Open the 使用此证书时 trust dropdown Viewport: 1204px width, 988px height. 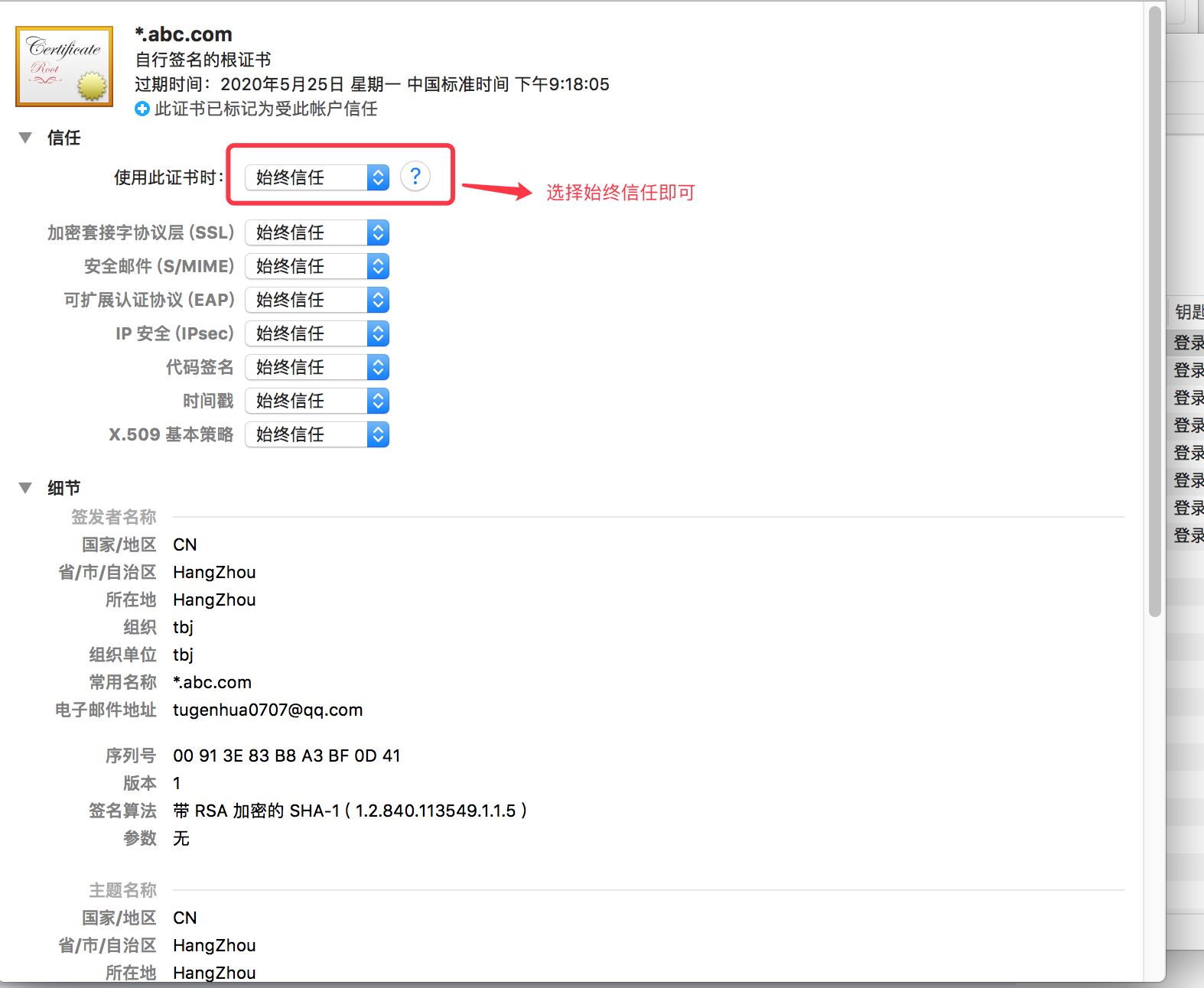(x=317, y=177)
